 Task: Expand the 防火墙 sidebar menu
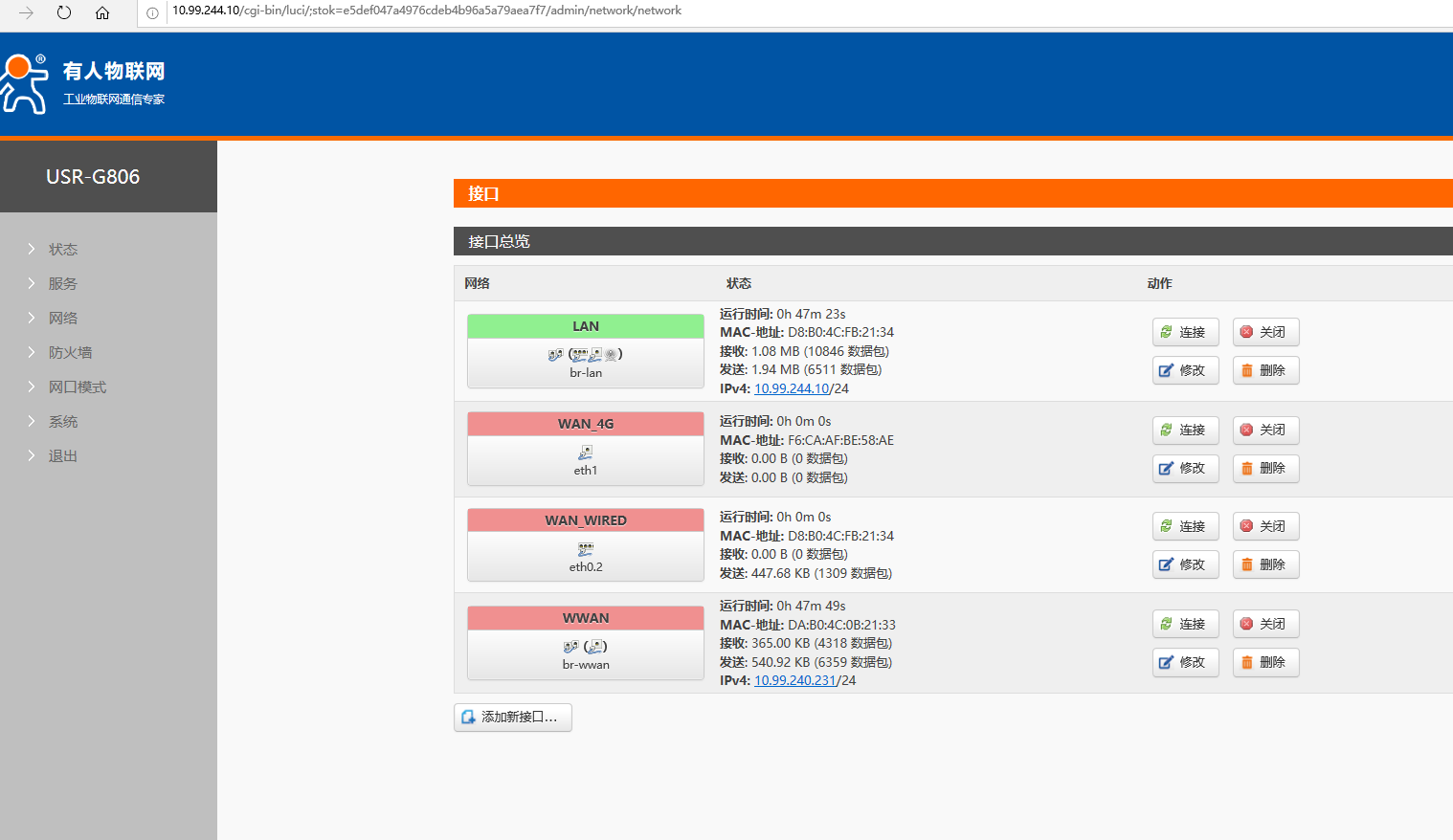click(70, 352)
